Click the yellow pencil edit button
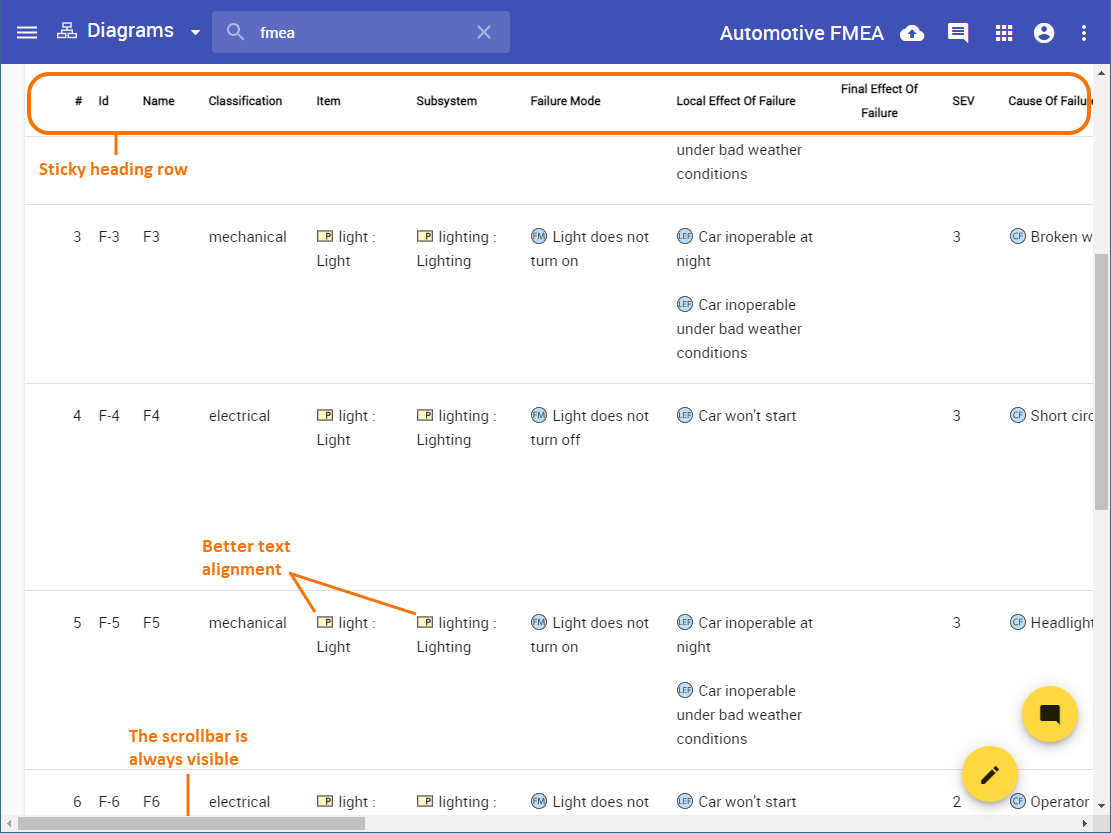Screen dimensions: 1111x833 coord(989,774)
